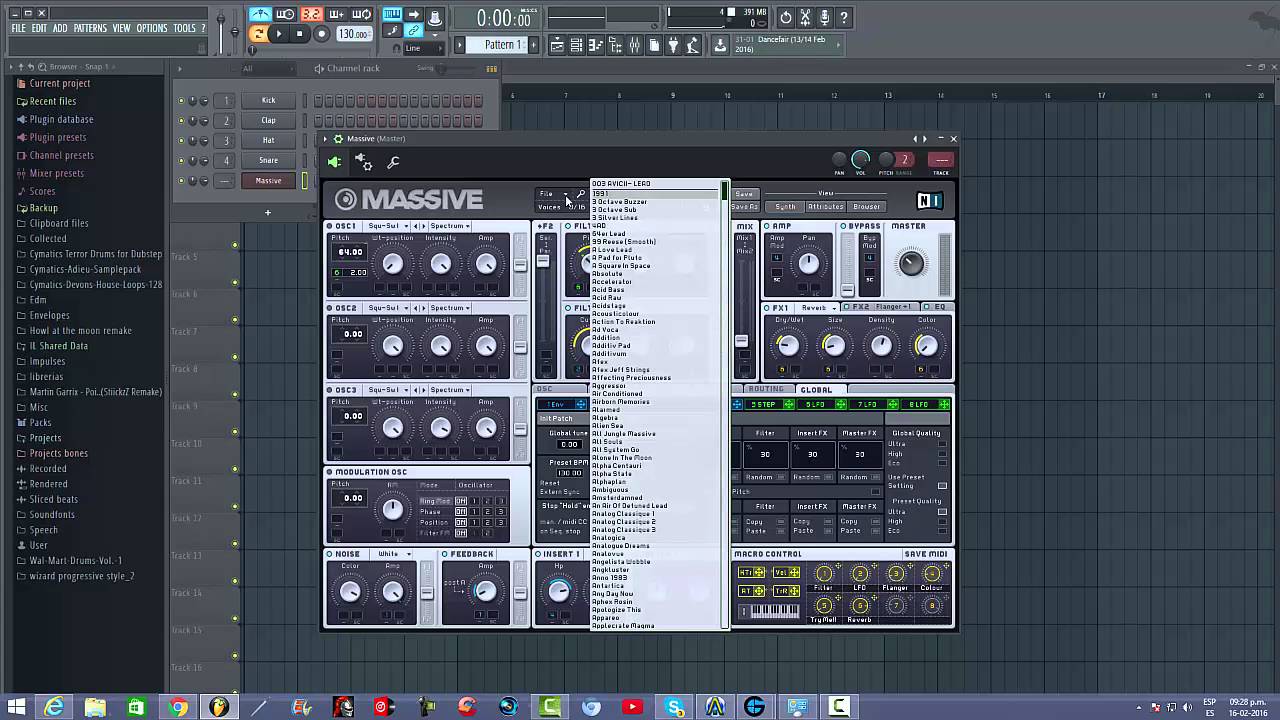This screenshot has width=1280, height=720.
Task: Click the undo history circular arrow icon
Action: [785, 18]
